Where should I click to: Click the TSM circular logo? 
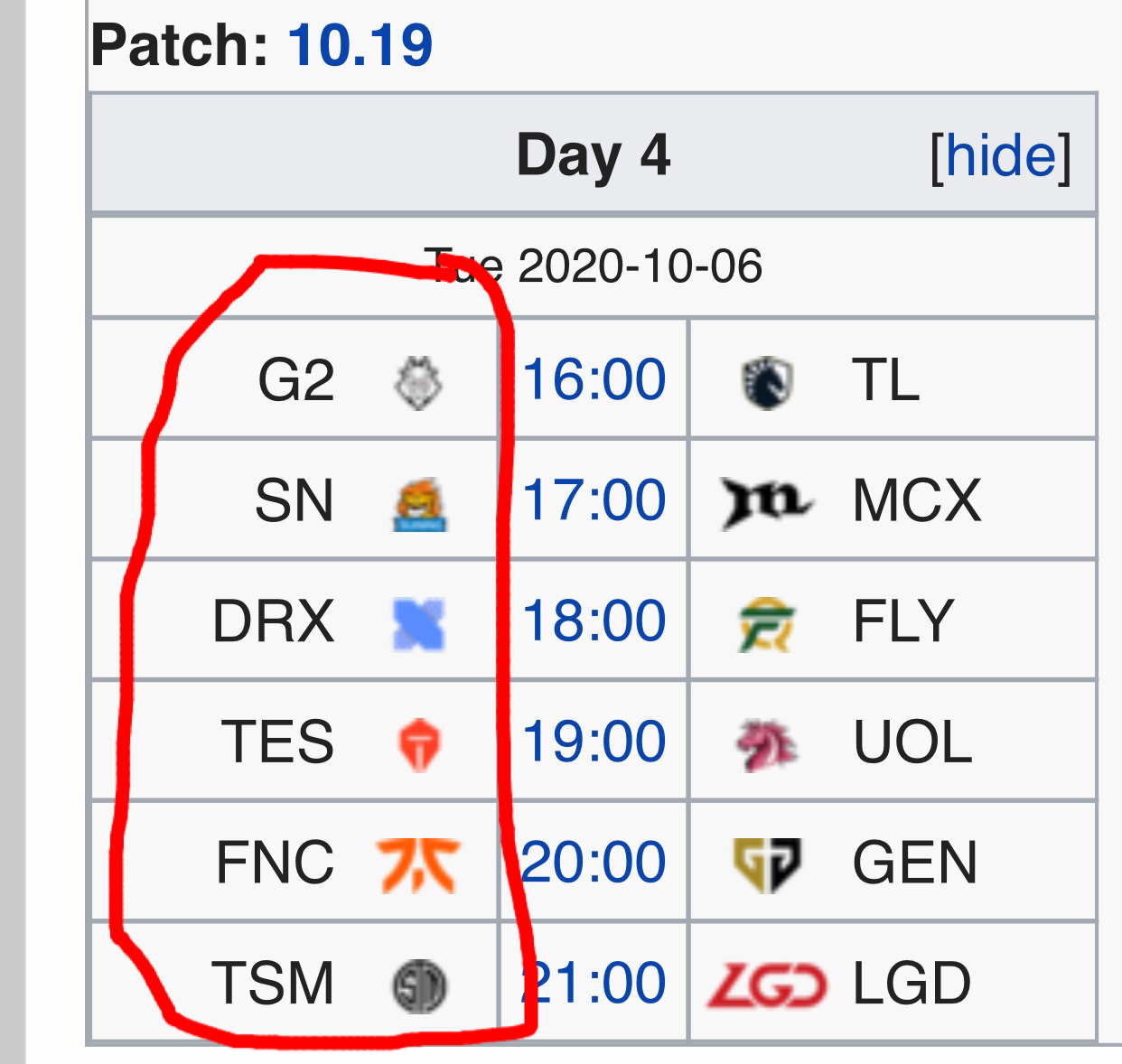point(419,985)
